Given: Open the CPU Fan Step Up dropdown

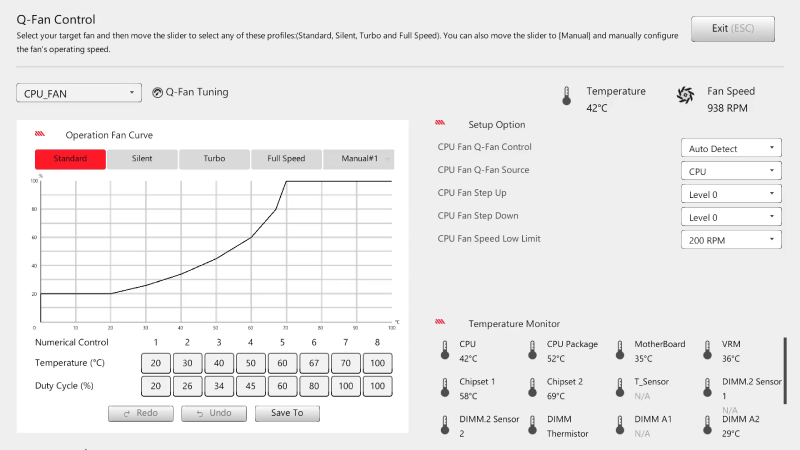Looking at the screenshot, I should [729, 194].
